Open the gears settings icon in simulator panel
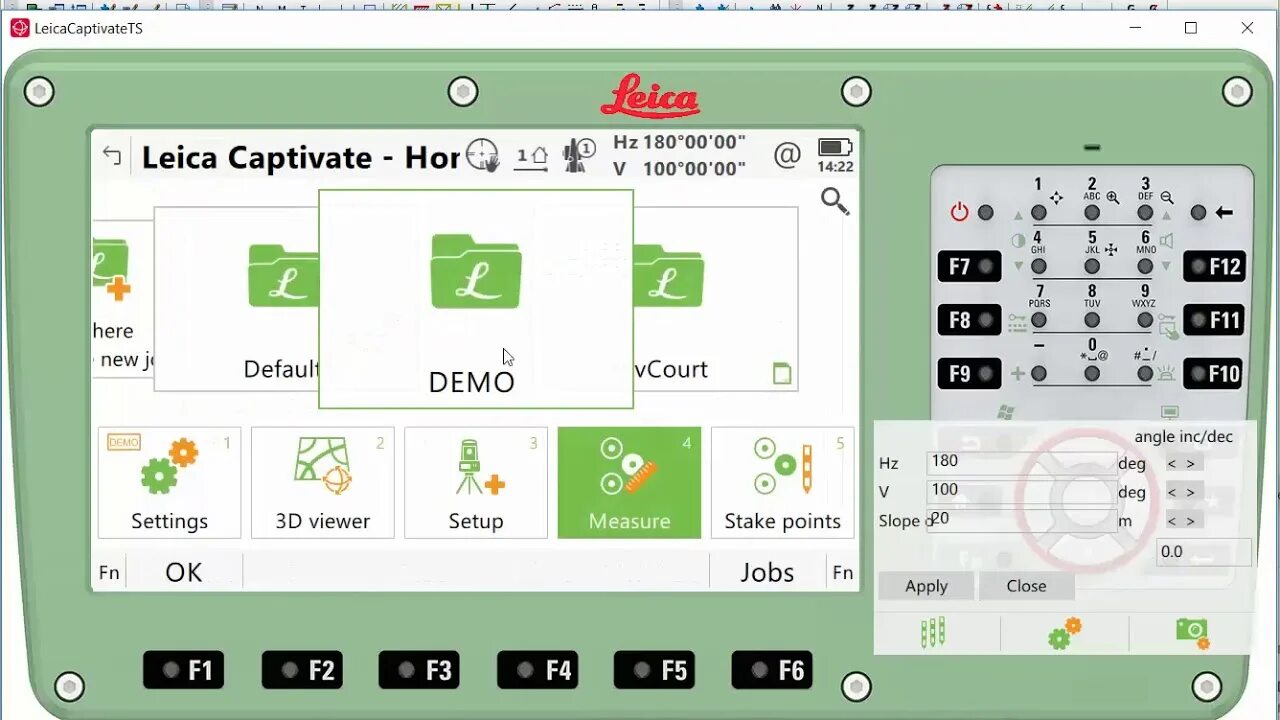 tap(1064, 633)
